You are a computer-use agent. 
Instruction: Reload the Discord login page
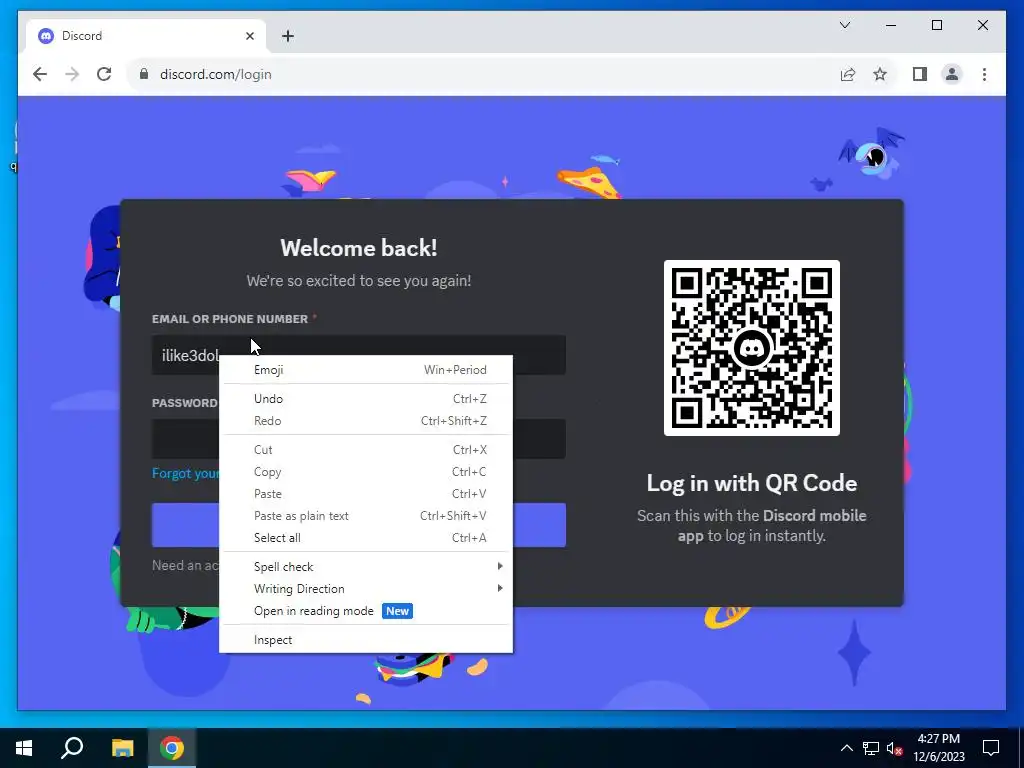(104, 74)
